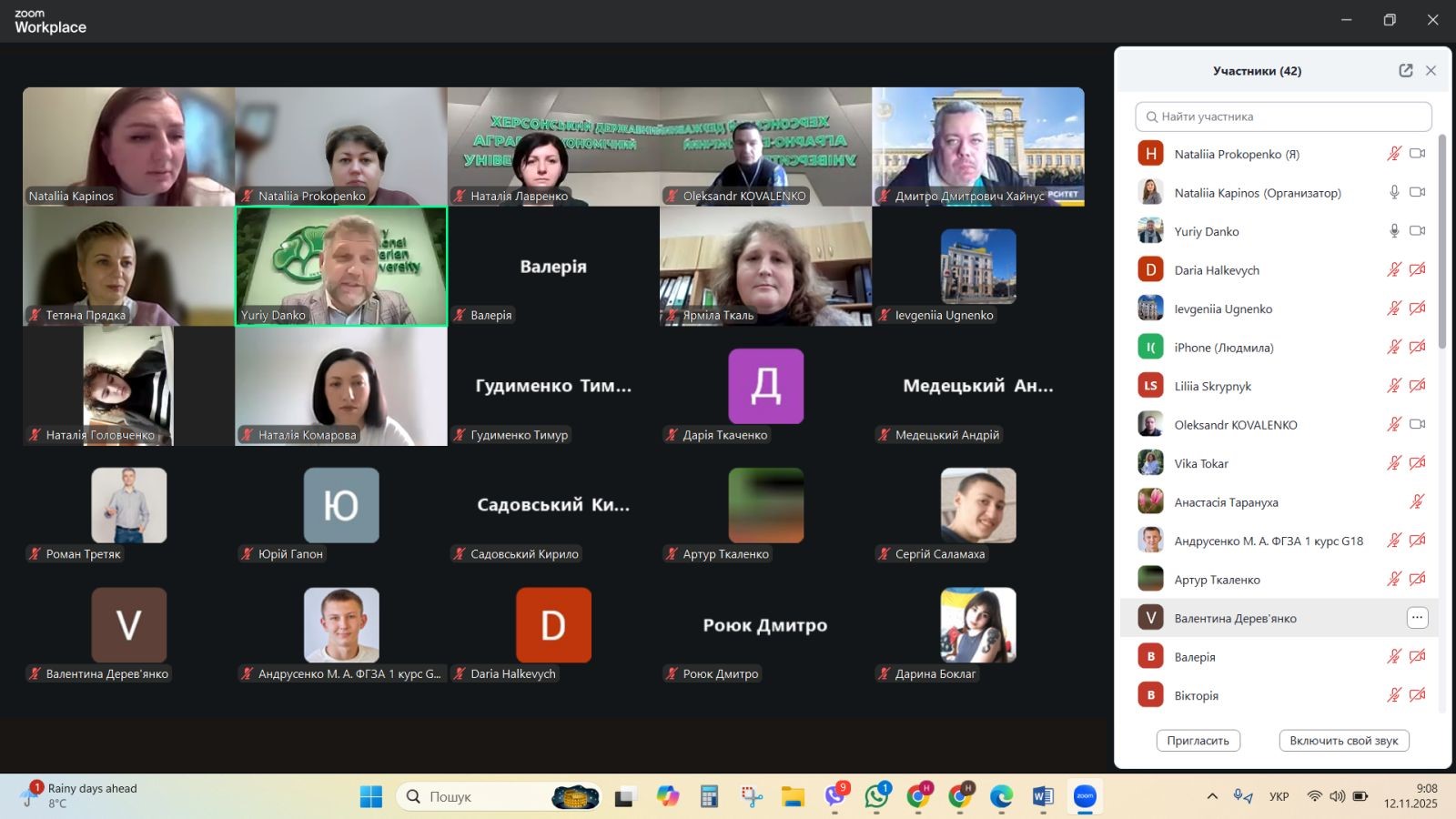Click Daria Halkevych disabled camera icon

(x=1417, y=270)
